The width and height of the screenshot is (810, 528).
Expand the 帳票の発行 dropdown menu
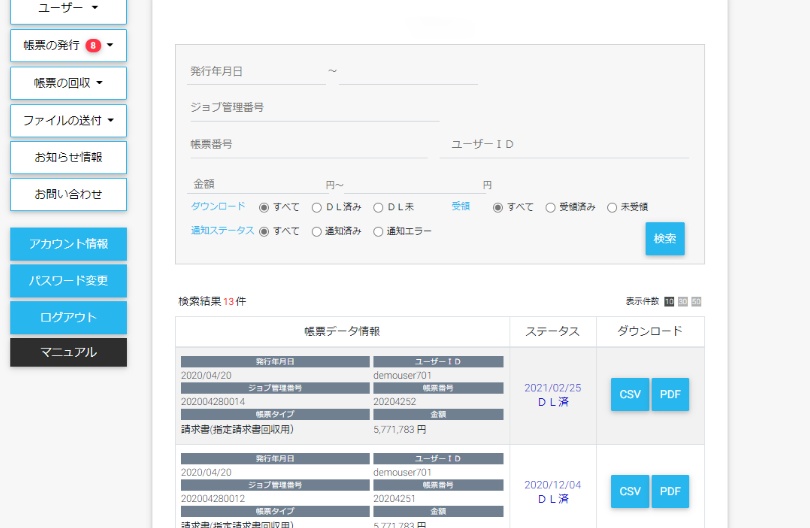pos(68,45)
